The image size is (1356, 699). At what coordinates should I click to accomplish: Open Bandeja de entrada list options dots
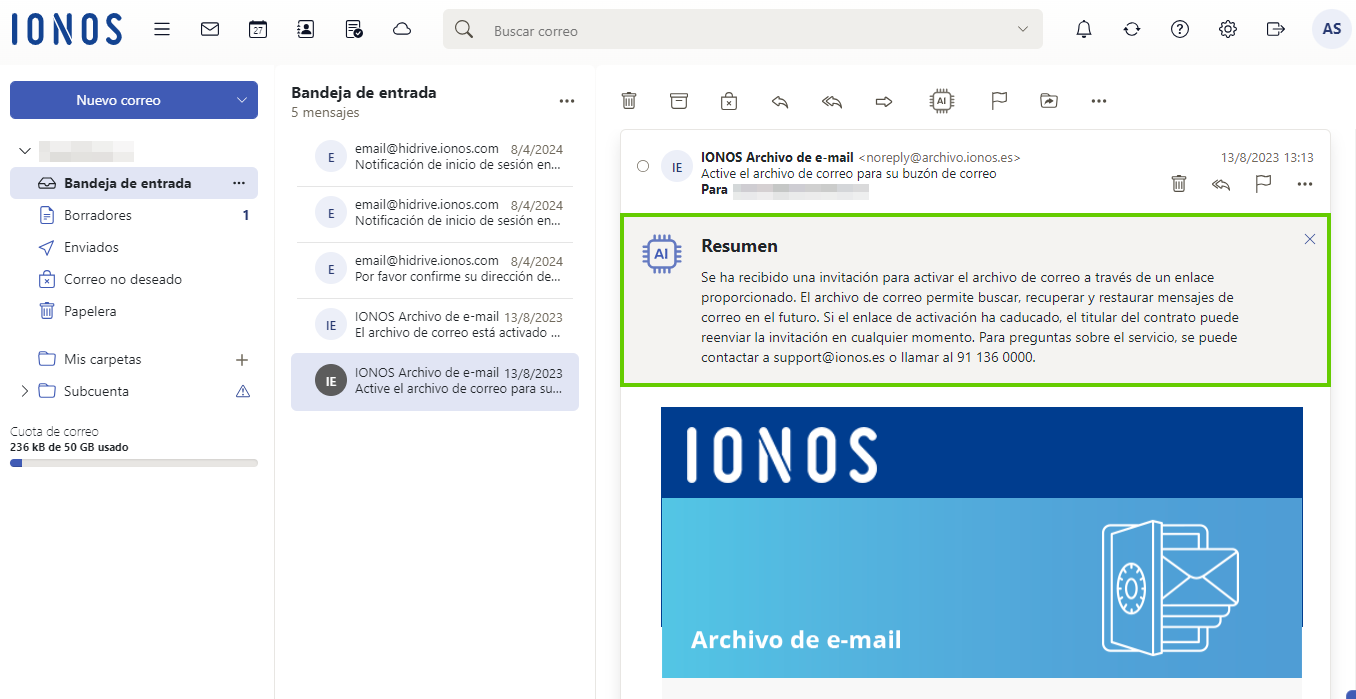tap(567, 101)
